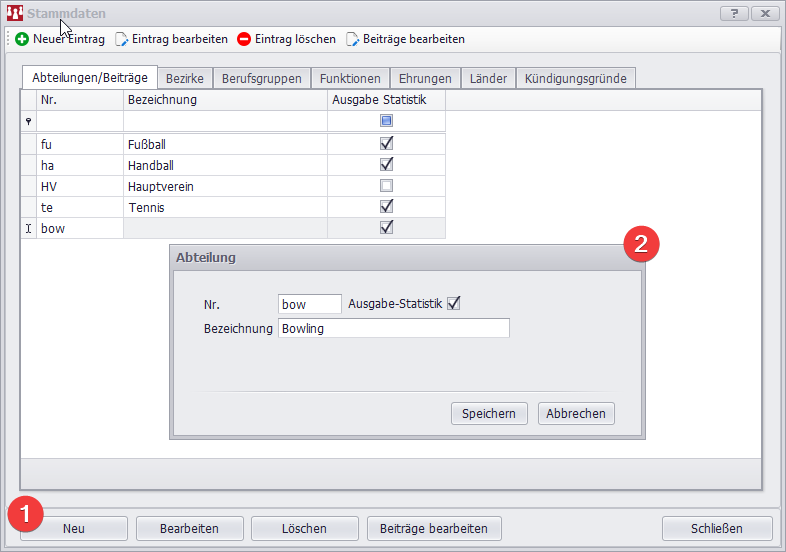Enable Ausgabe Statistik for Hauptverein
This screenshot has width=786, height=552.
click(386, 186)
